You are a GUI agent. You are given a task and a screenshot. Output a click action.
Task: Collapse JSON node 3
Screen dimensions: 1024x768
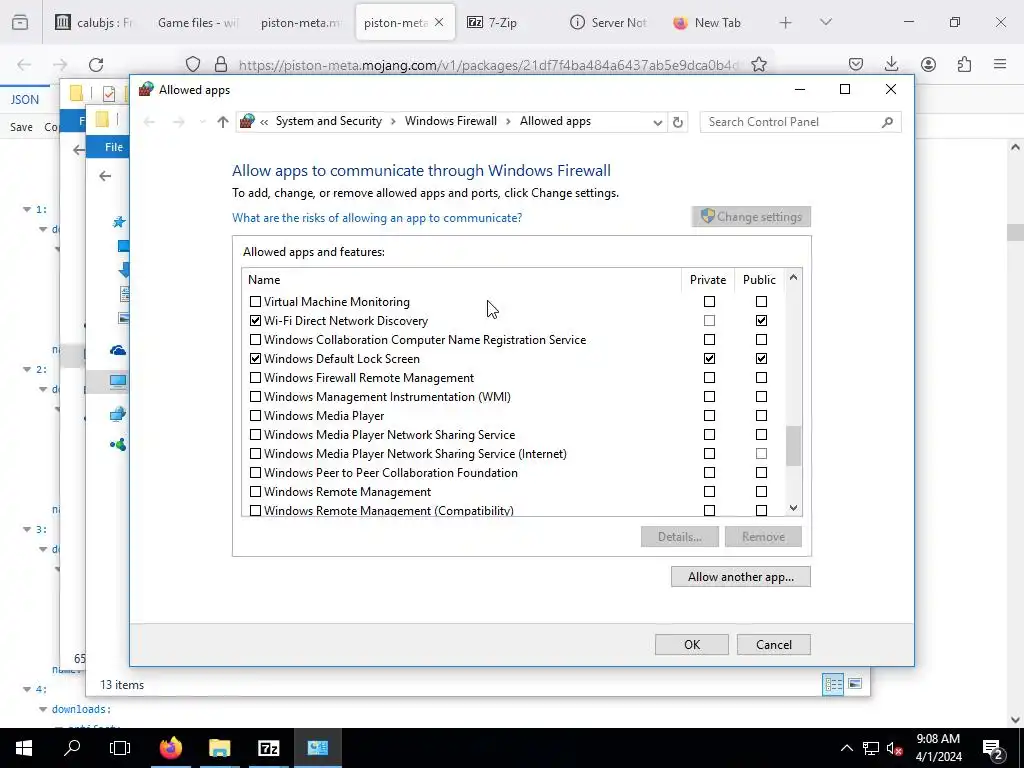click(x=27, y=530)
